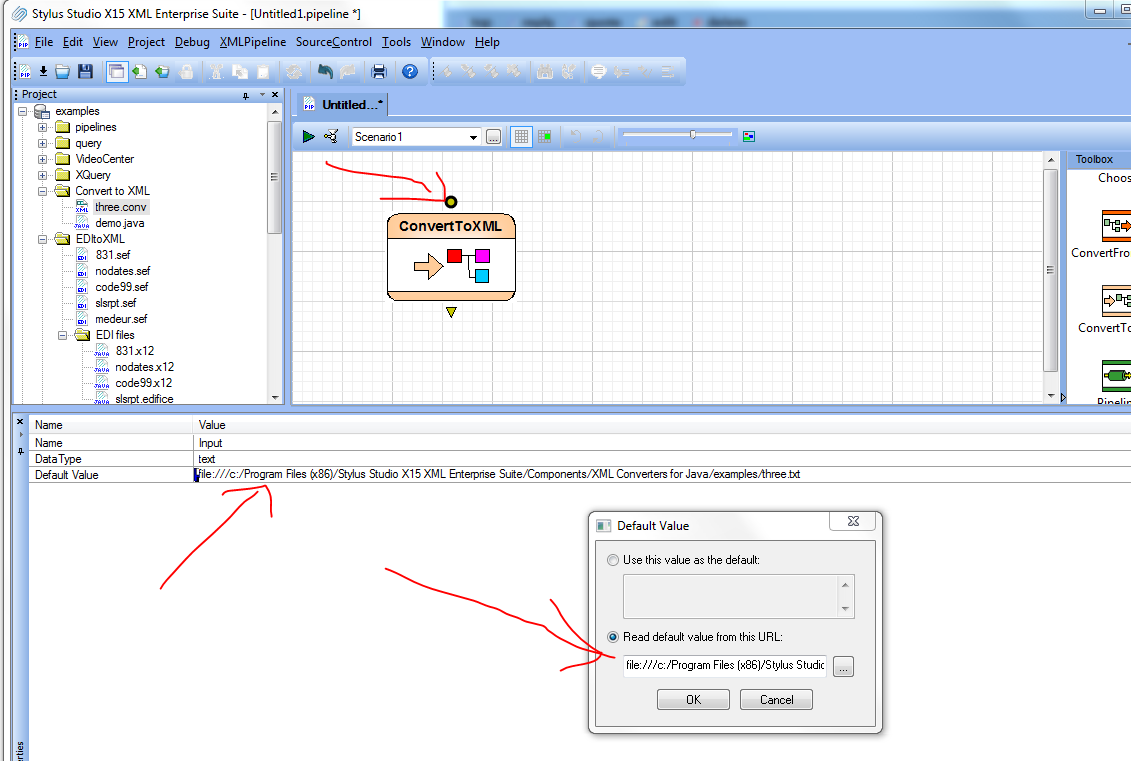
Task: Click the yellow output port triangle below ConvertToXML
Action: pos(451,312)
